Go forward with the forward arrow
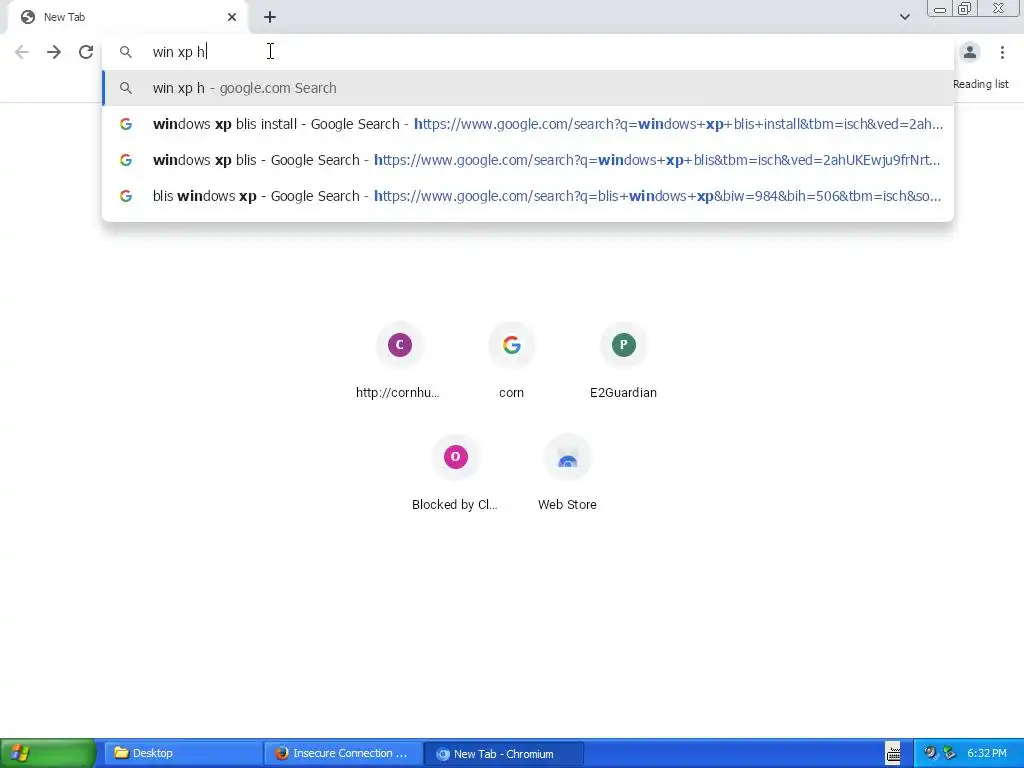Screen dimensions: 1024x768 [54, 52]
